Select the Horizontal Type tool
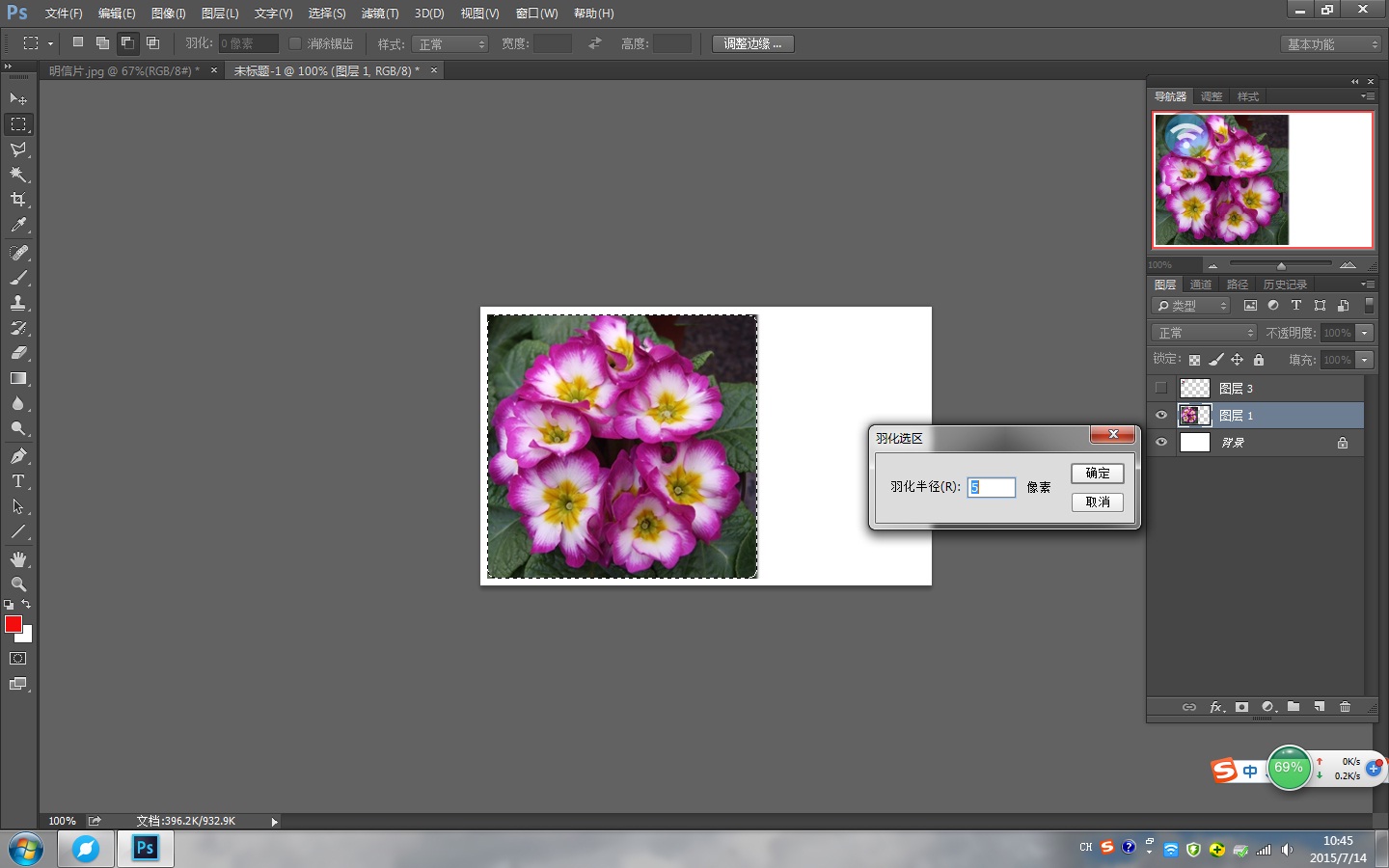Screen dimensions: 1389x868 click(x=17, y=481)
